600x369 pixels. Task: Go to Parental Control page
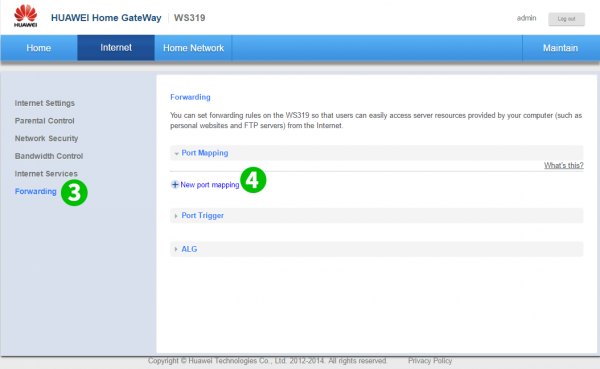click(x=44, y=121)
